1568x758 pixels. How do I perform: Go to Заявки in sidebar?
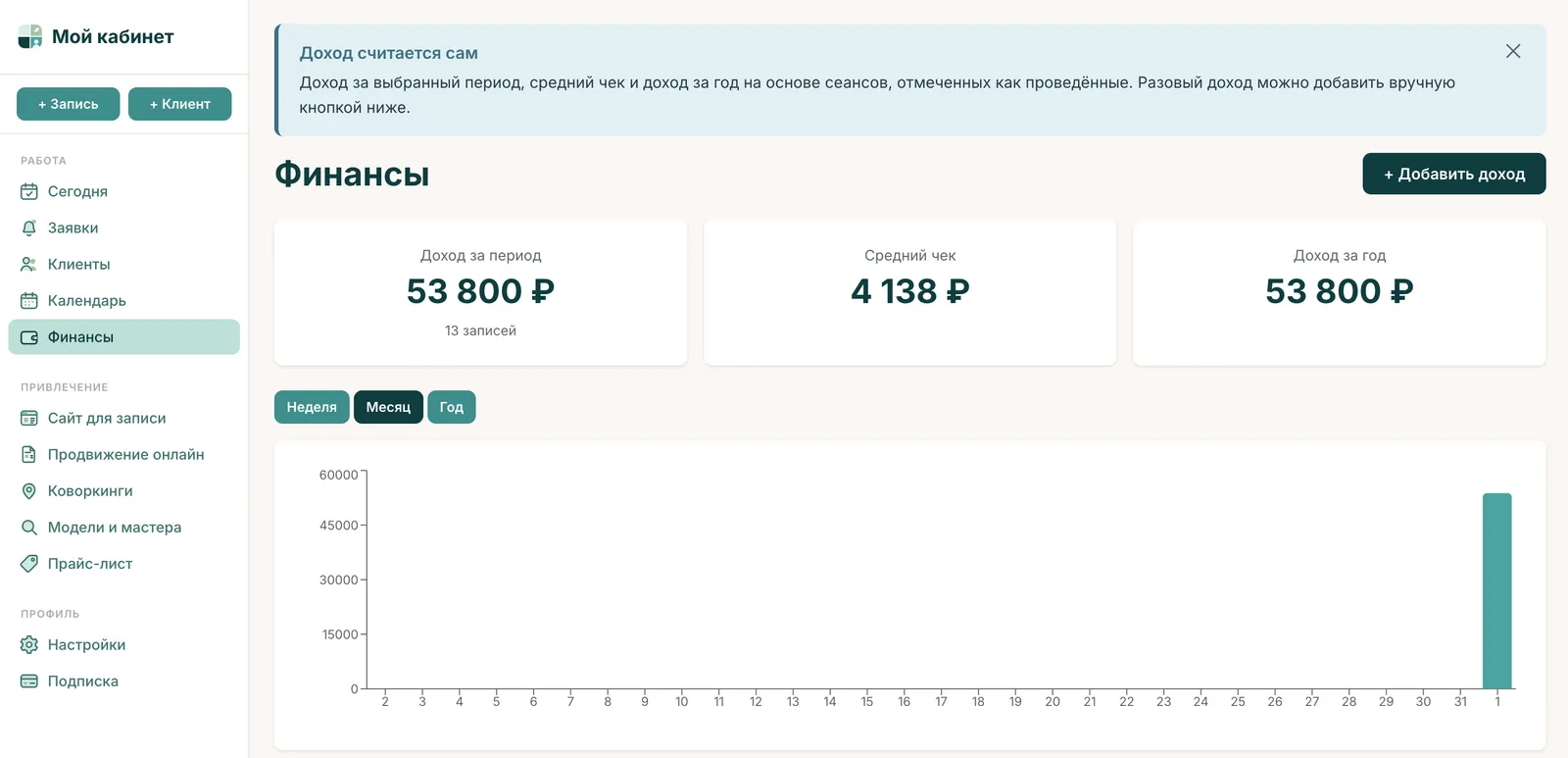pyautogui.click(x=124, y=227)
